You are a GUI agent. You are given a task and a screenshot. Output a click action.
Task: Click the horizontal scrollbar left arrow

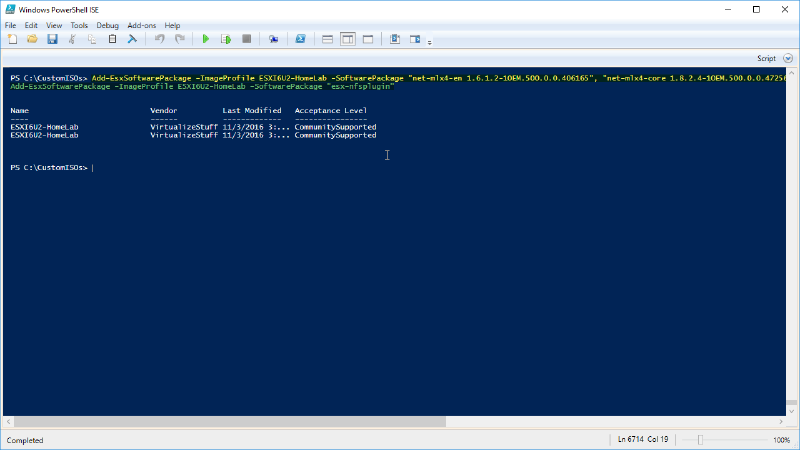click(8, 421)
